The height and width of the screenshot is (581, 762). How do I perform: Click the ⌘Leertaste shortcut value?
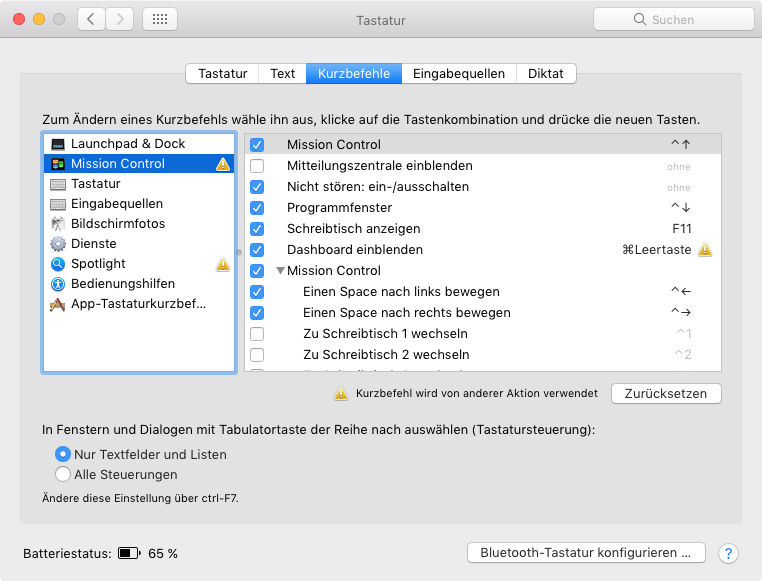[657, 250]
